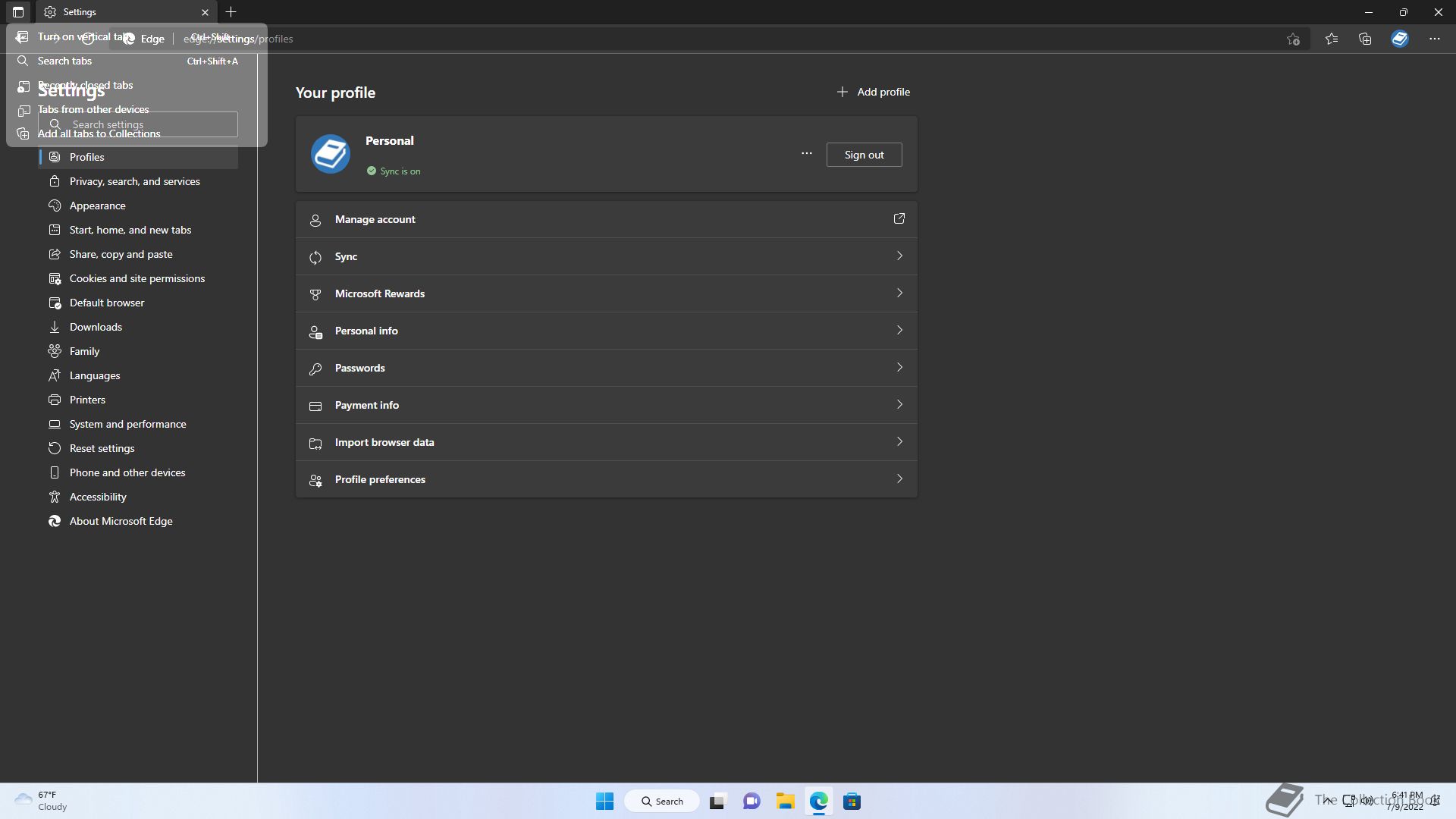Expand the Microsoft Rewards row
Image resolution: width=1456 pixels, height=819 pixels.
607,293
